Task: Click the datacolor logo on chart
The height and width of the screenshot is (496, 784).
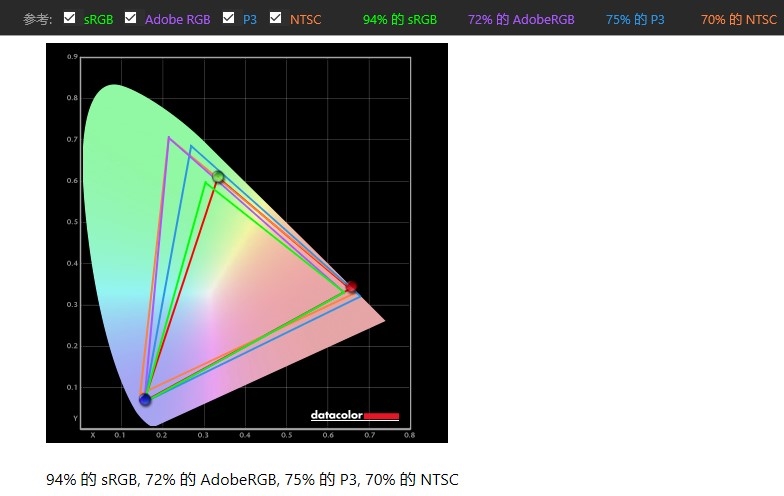Action: (x=355, y=416)
